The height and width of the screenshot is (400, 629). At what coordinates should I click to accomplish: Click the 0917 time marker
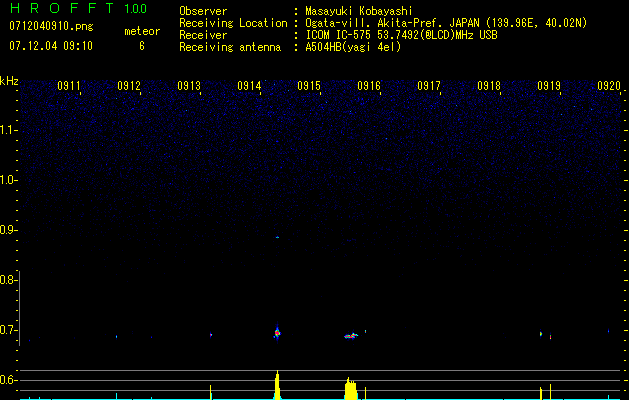click(x=429, y=86)
